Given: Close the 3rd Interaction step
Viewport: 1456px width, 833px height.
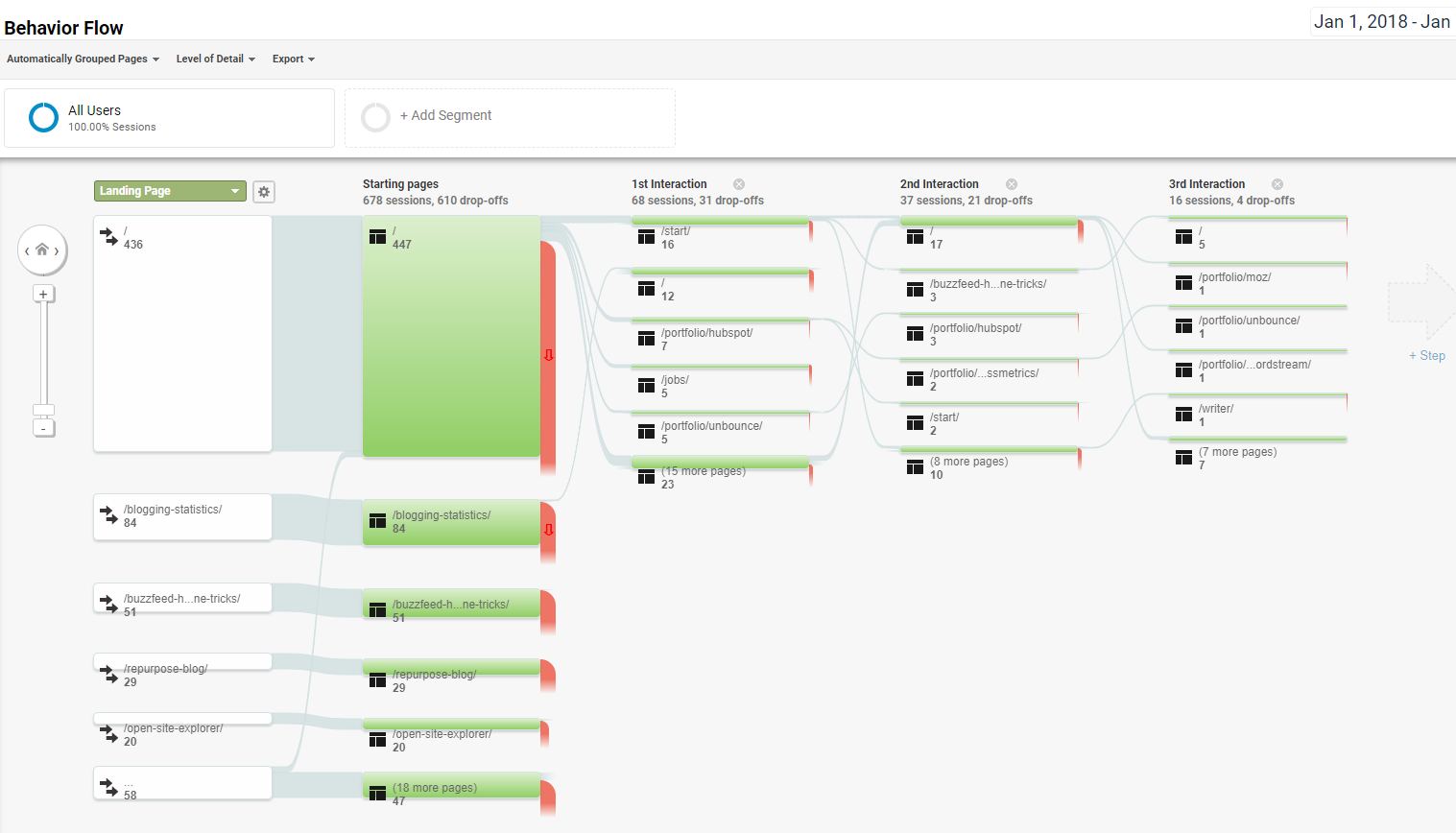Looking at the screenshot, I should [1277, 184].
